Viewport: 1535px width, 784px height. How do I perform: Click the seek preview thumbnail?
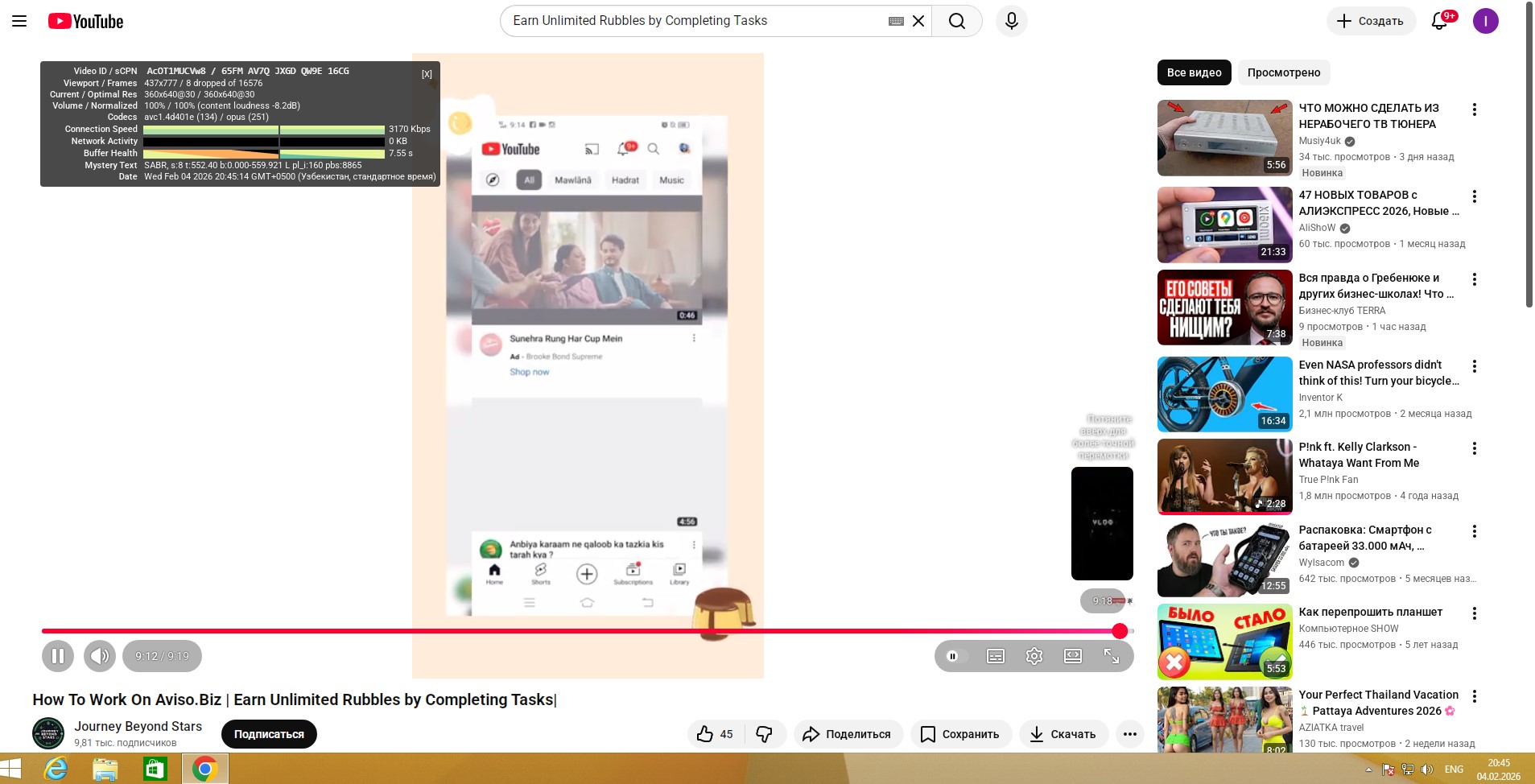coord(1102,523)
